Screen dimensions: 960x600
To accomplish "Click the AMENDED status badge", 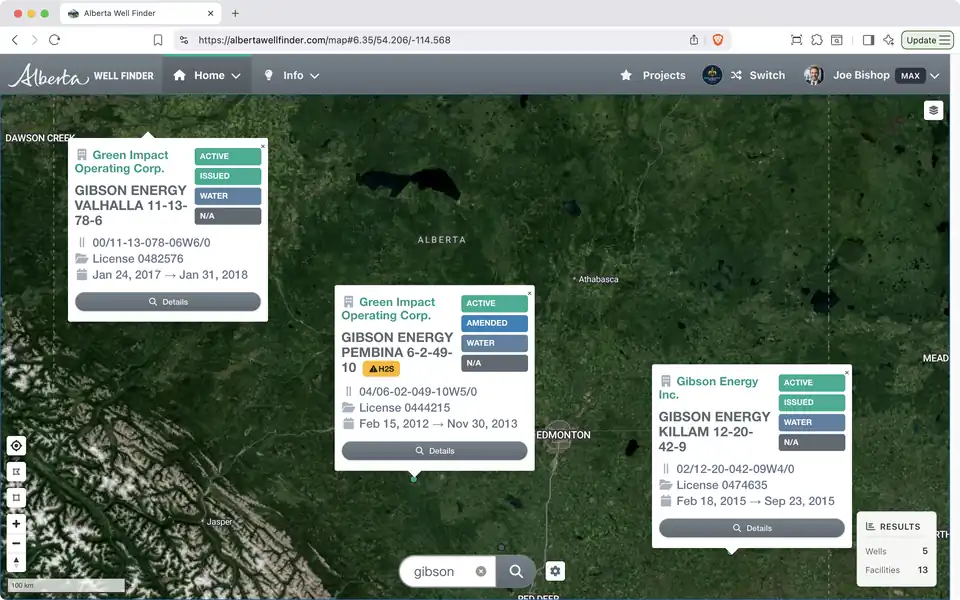I will coord(494,323).
